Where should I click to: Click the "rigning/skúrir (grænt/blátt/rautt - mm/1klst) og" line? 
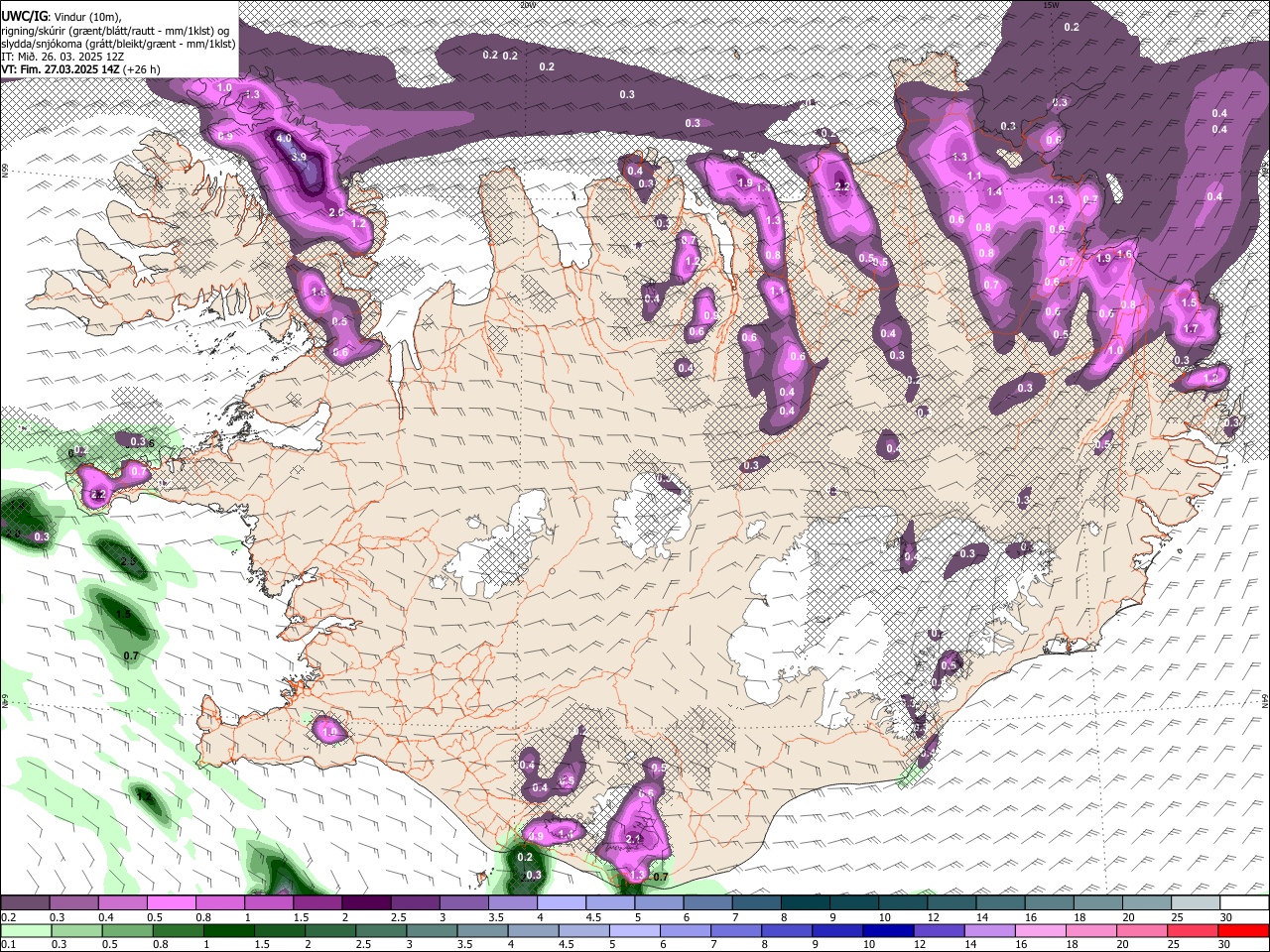[x=117, y=31]
